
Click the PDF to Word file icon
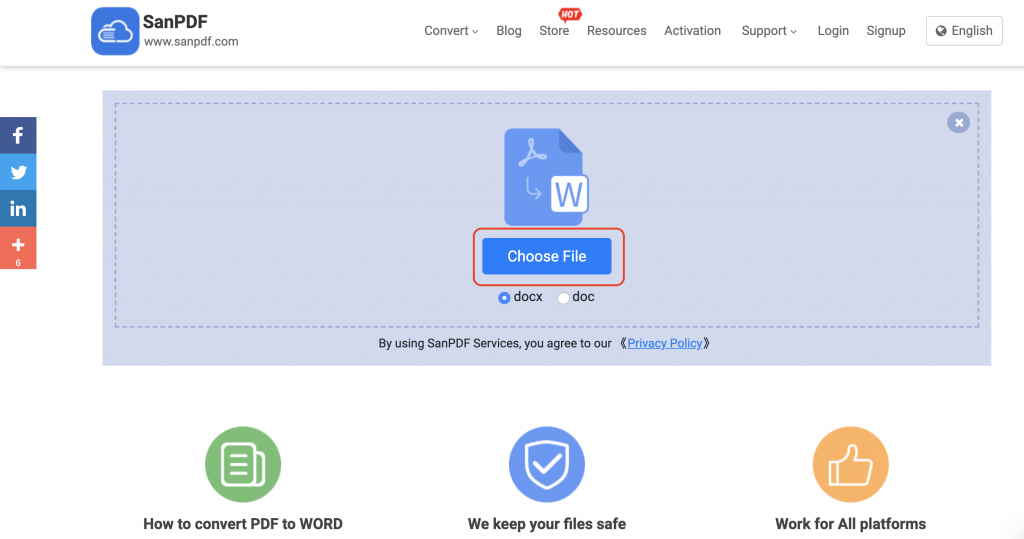pyautogui.click(x=546, y=176)
